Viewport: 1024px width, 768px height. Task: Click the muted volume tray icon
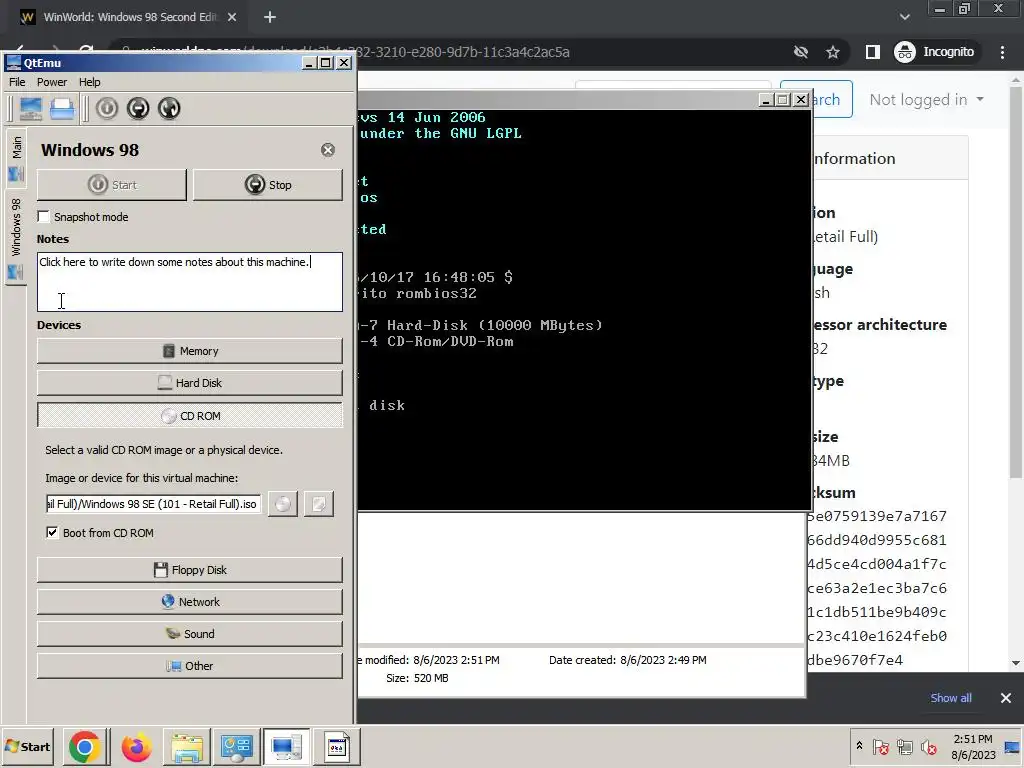(928, 746)
